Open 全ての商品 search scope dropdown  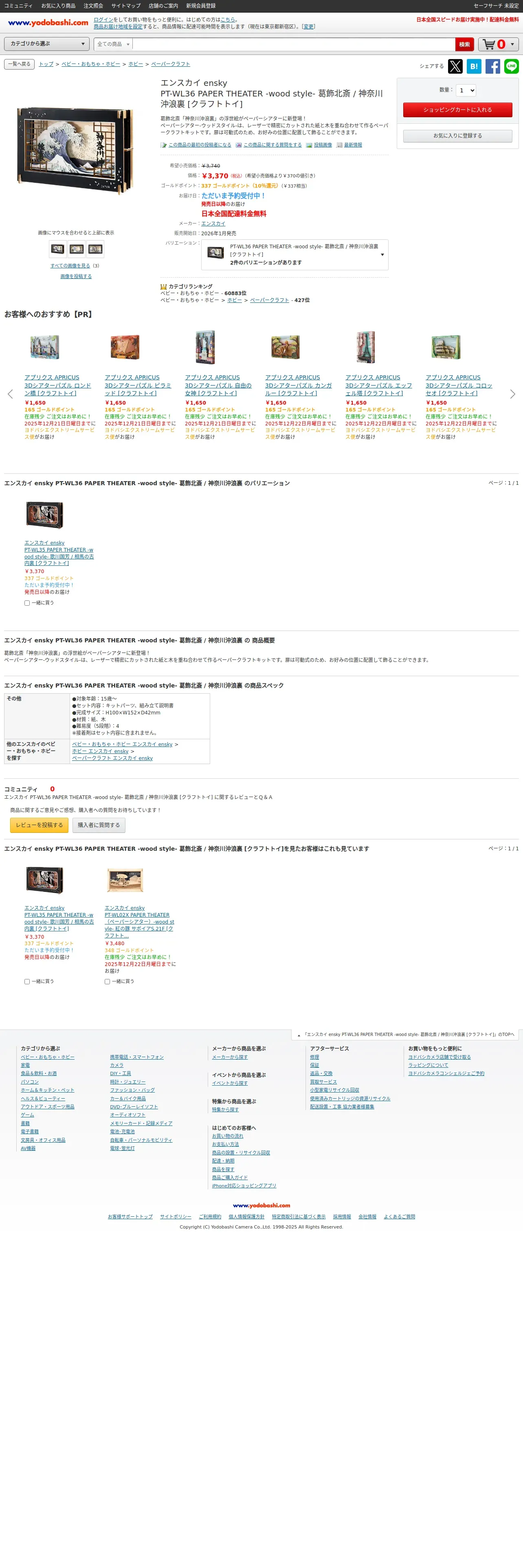click(x=113, y=44)
